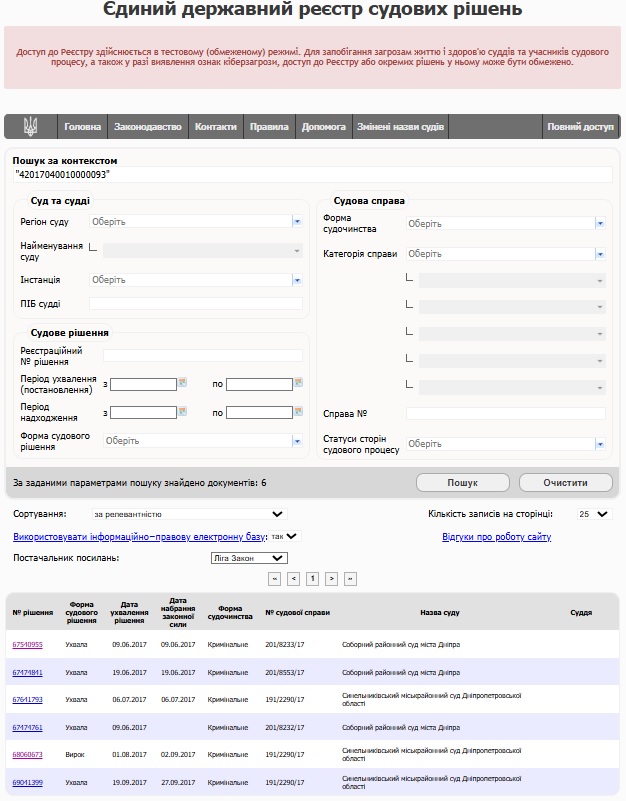Viewport: 626px width, 801px height.
Task: Open the Головна menu item
Action: tap(82, 127)
